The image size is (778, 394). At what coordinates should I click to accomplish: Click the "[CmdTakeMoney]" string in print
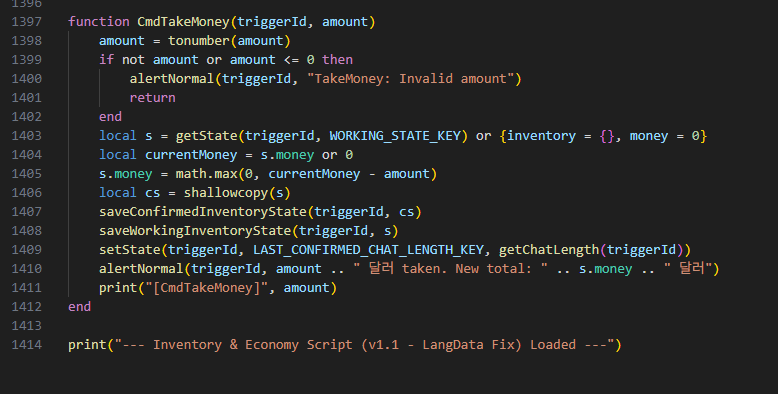tap(206, 288)
